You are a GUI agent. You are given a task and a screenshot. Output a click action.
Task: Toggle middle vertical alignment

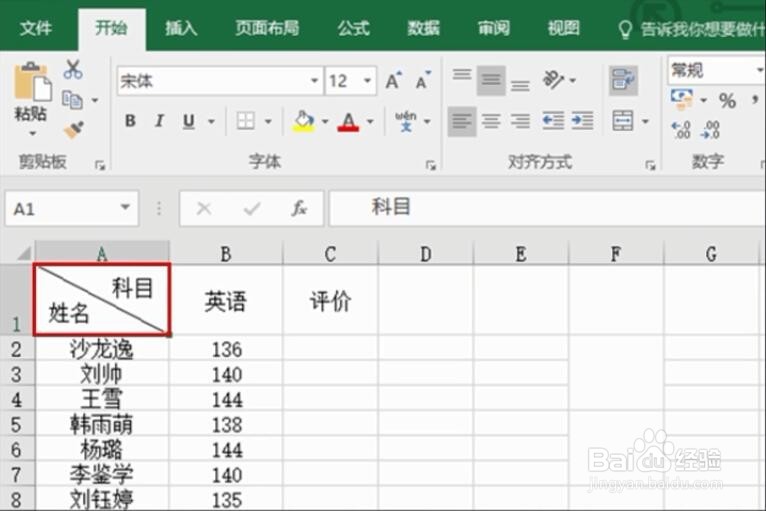pyautogui.click(x=491, y=80)
